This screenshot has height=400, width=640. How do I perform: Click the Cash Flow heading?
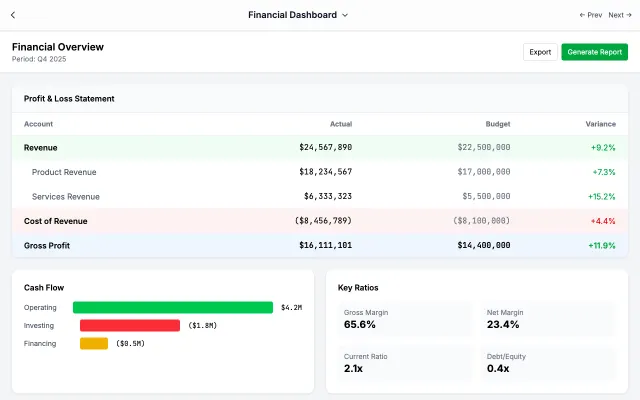pos(44,288)
